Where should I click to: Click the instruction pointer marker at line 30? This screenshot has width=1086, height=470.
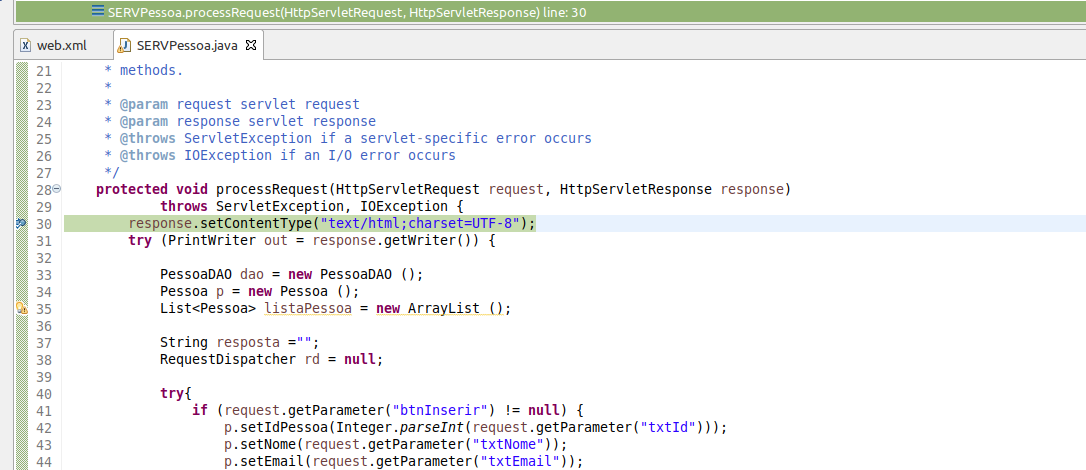tap(21, 223)
